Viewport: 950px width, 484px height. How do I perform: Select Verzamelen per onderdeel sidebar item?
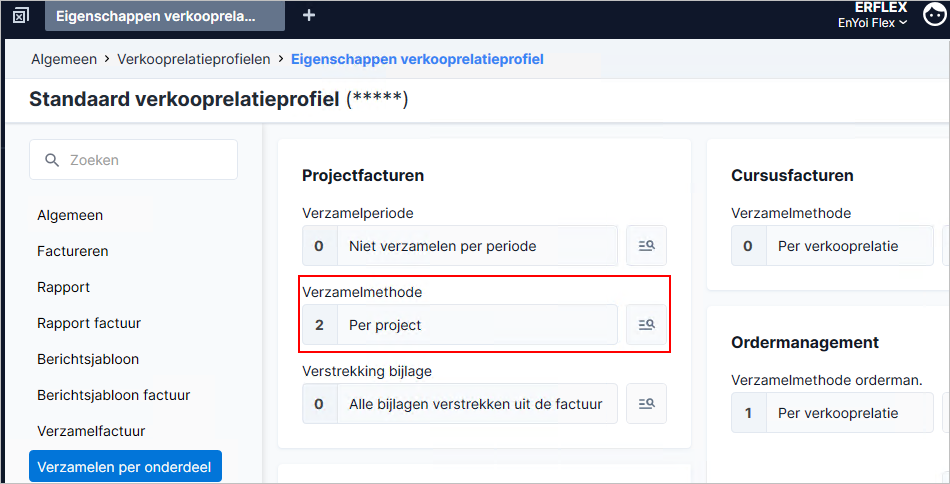(x=125, y=467)
